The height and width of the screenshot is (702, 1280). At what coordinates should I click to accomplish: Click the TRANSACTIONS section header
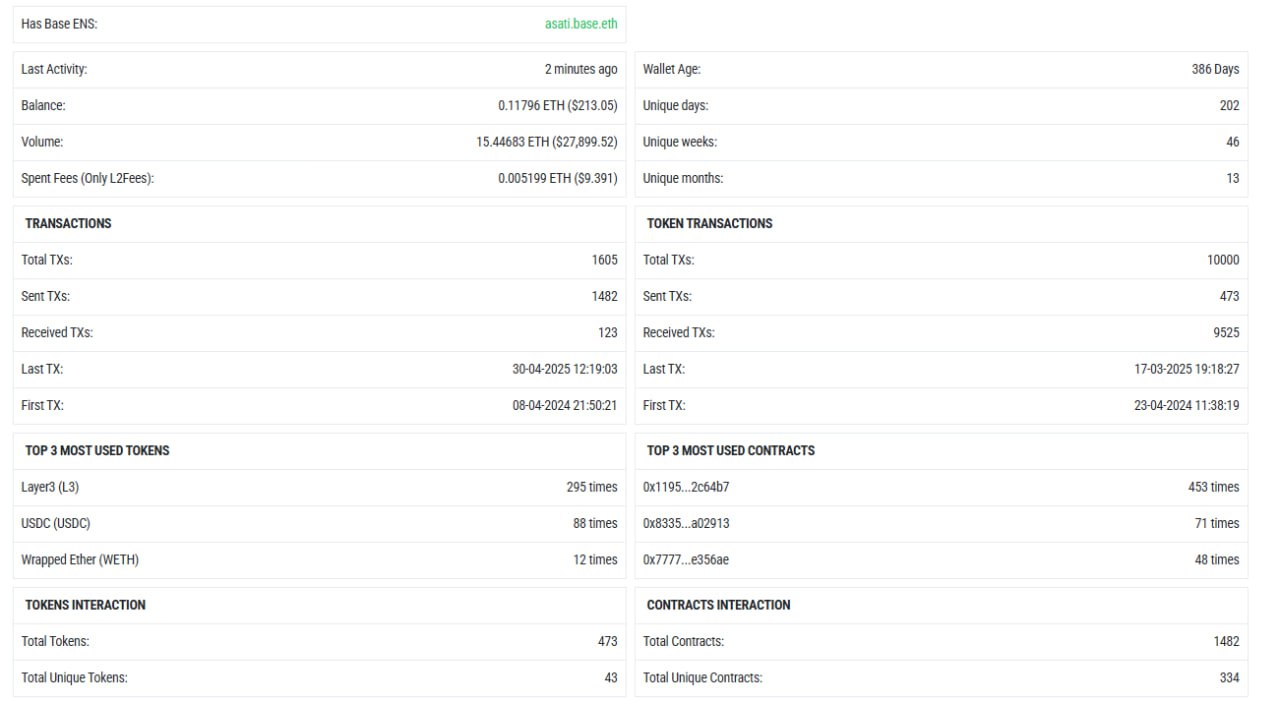point(68,224)
